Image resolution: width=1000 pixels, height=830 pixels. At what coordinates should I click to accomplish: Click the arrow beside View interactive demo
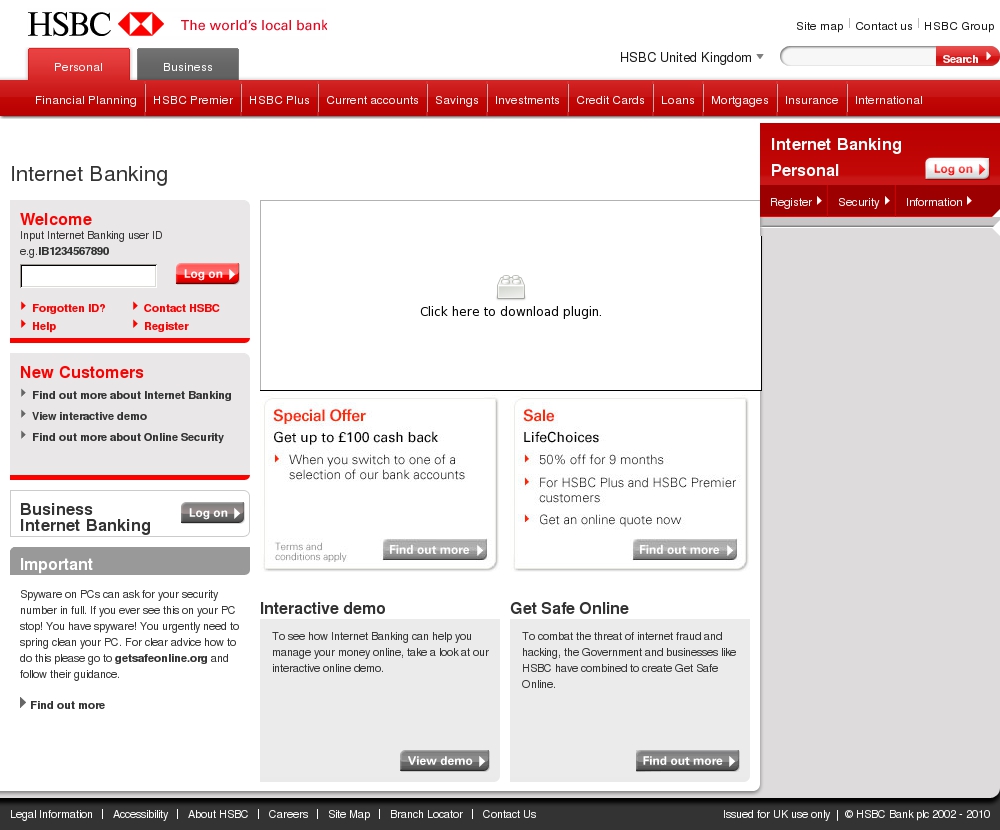[x=24, y=415]
